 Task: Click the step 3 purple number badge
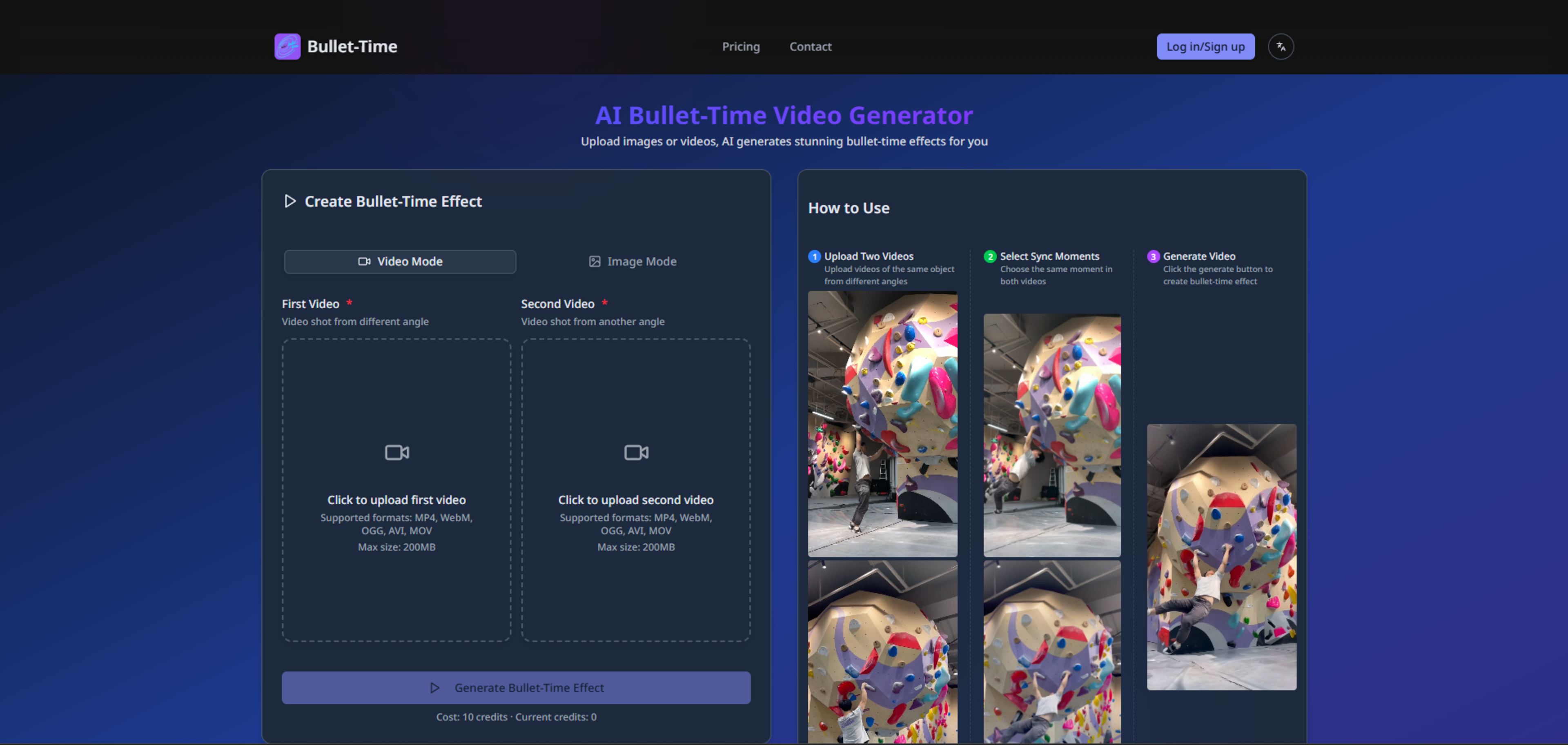(x=1153, y=256)
